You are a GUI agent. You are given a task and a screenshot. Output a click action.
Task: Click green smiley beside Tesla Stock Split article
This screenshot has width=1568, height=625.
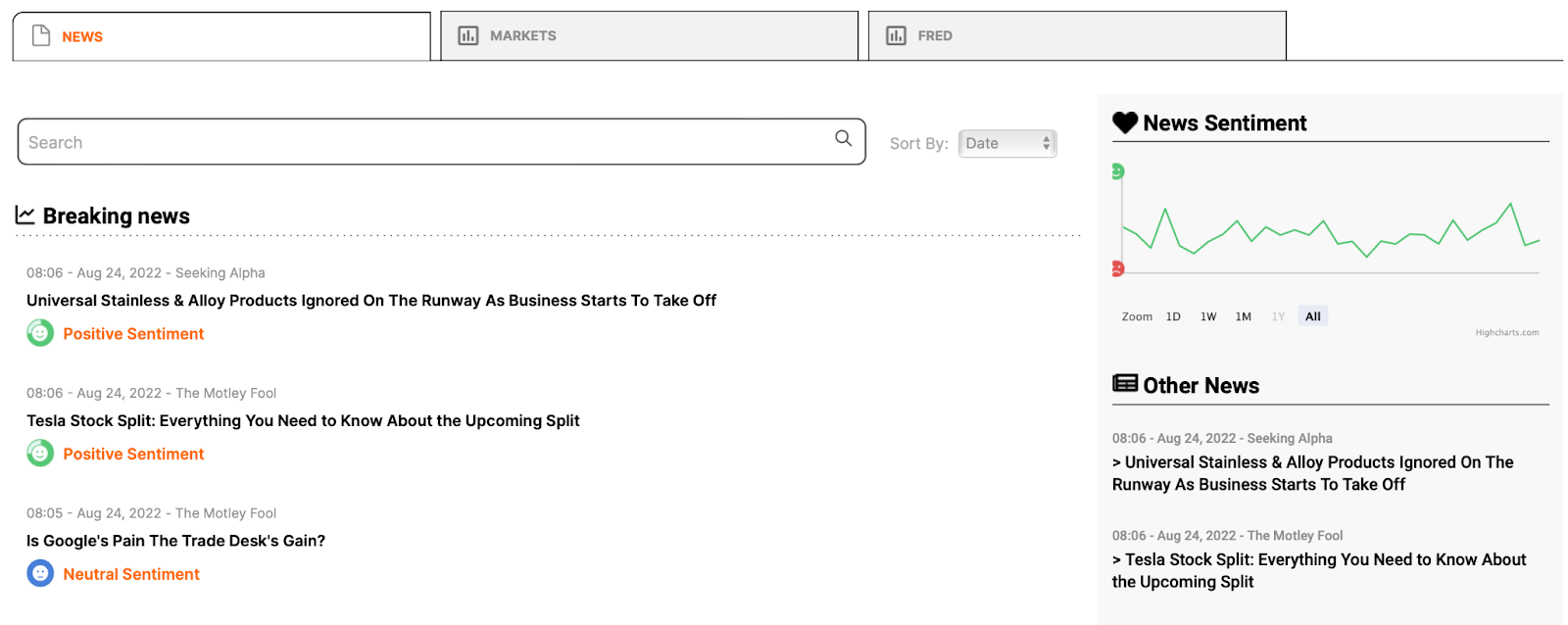[x=40, y=454]
